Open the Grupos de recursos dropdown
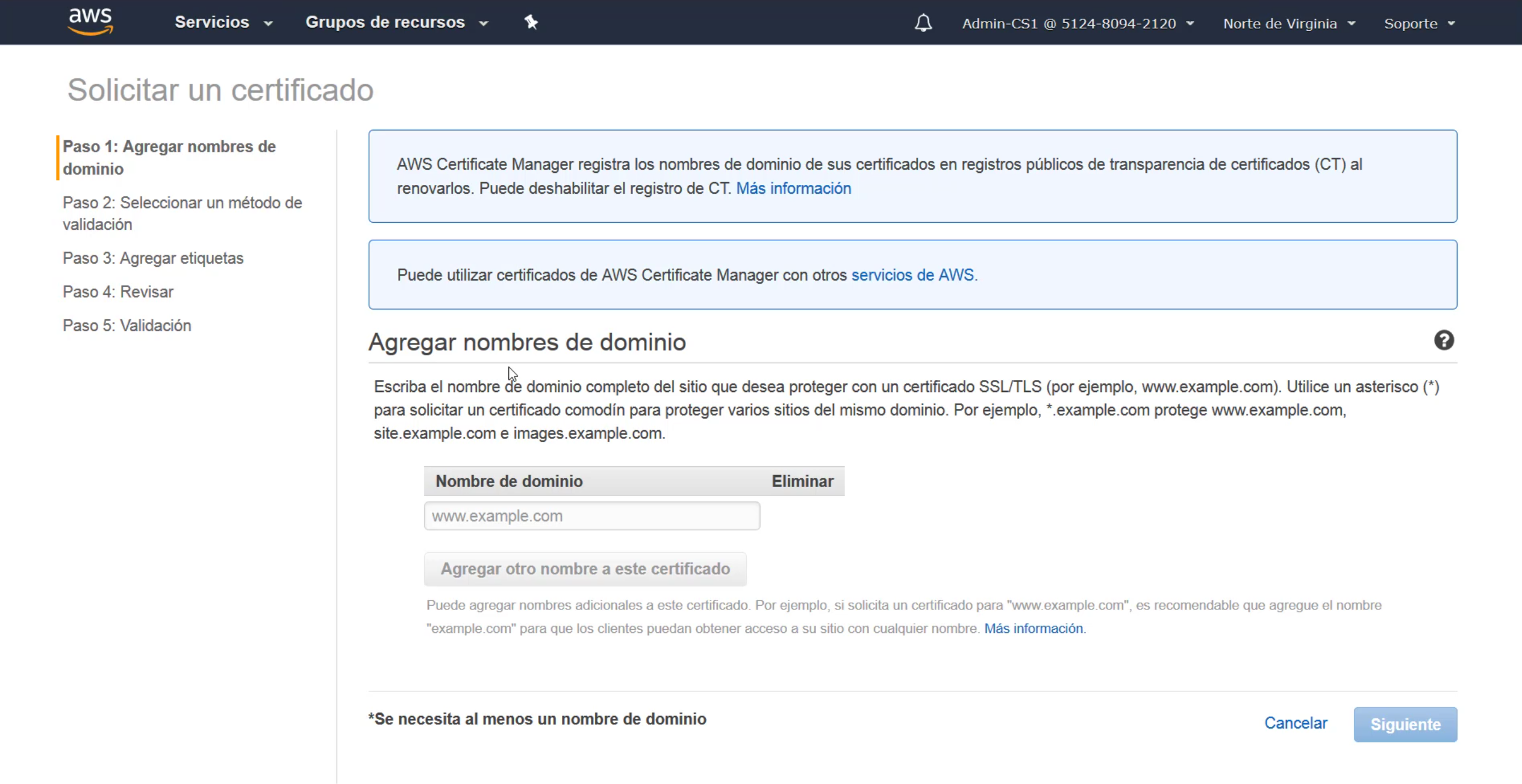1522x784 pixels. point(396,22)
